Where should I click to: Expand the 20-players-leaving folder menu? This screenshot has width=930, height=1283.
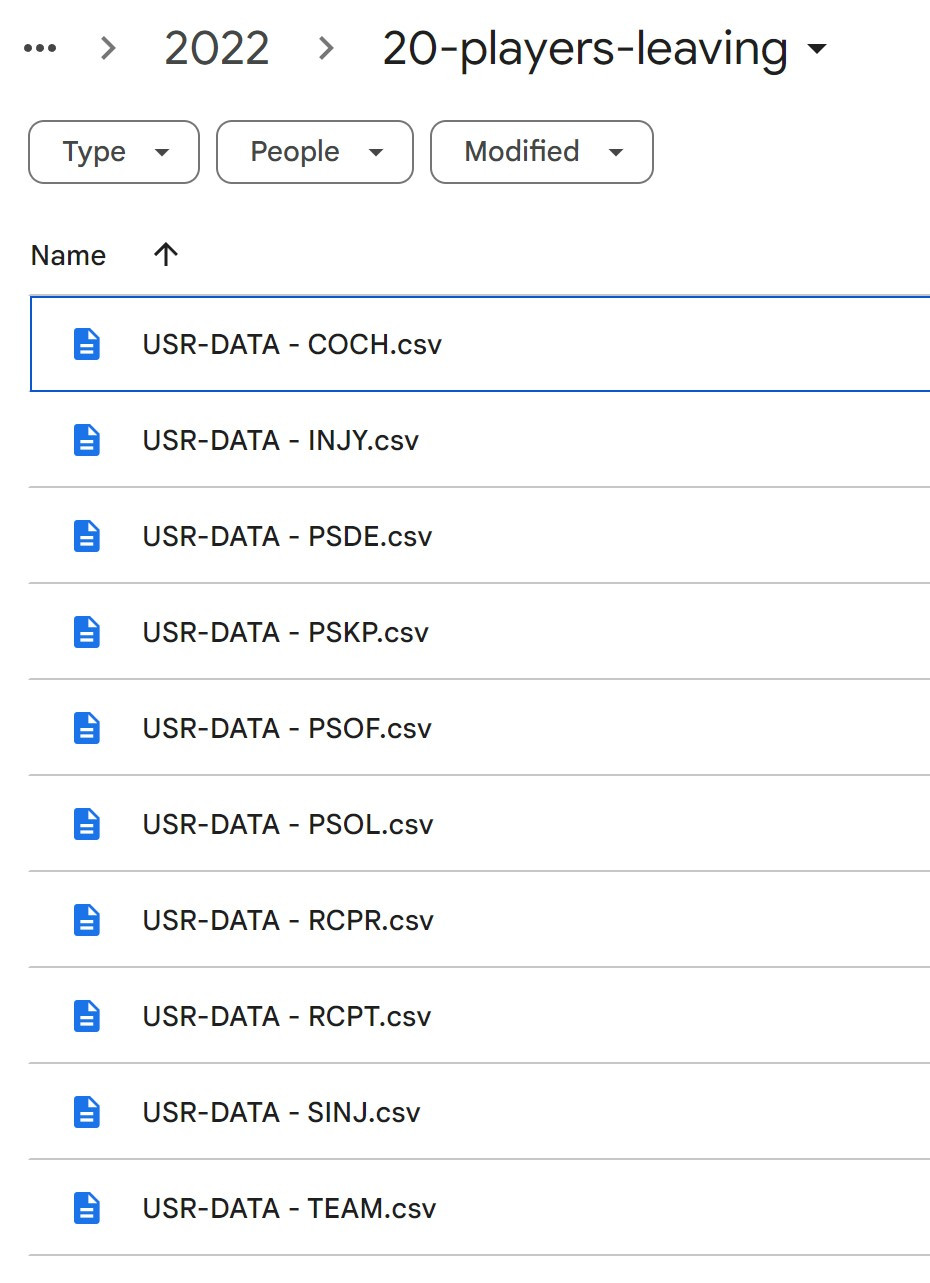817,49
